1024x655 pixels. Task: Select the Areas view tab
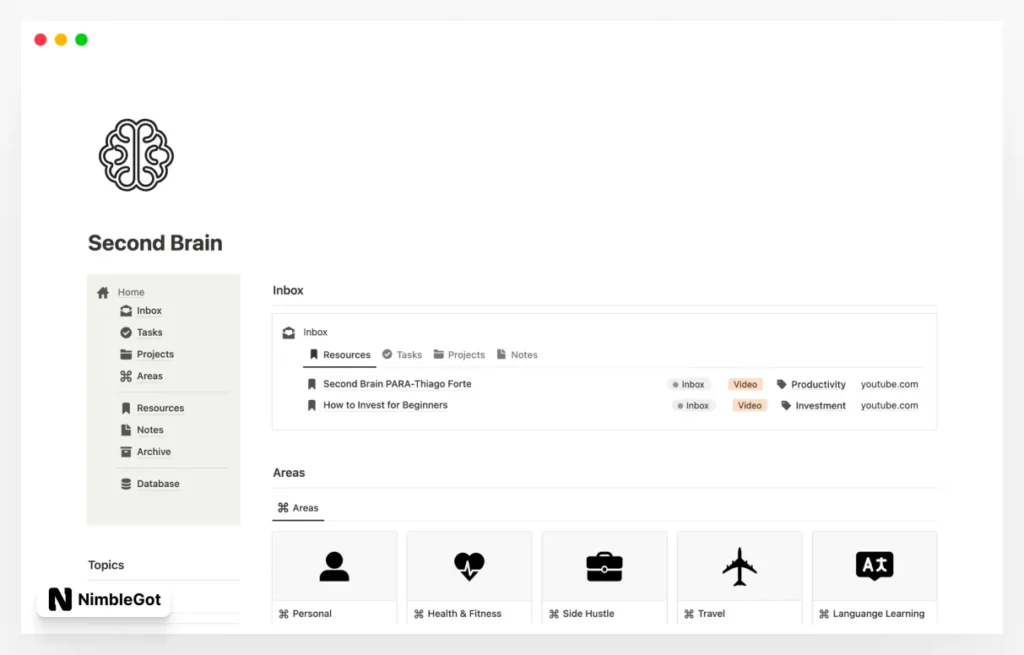click(298, 508)
